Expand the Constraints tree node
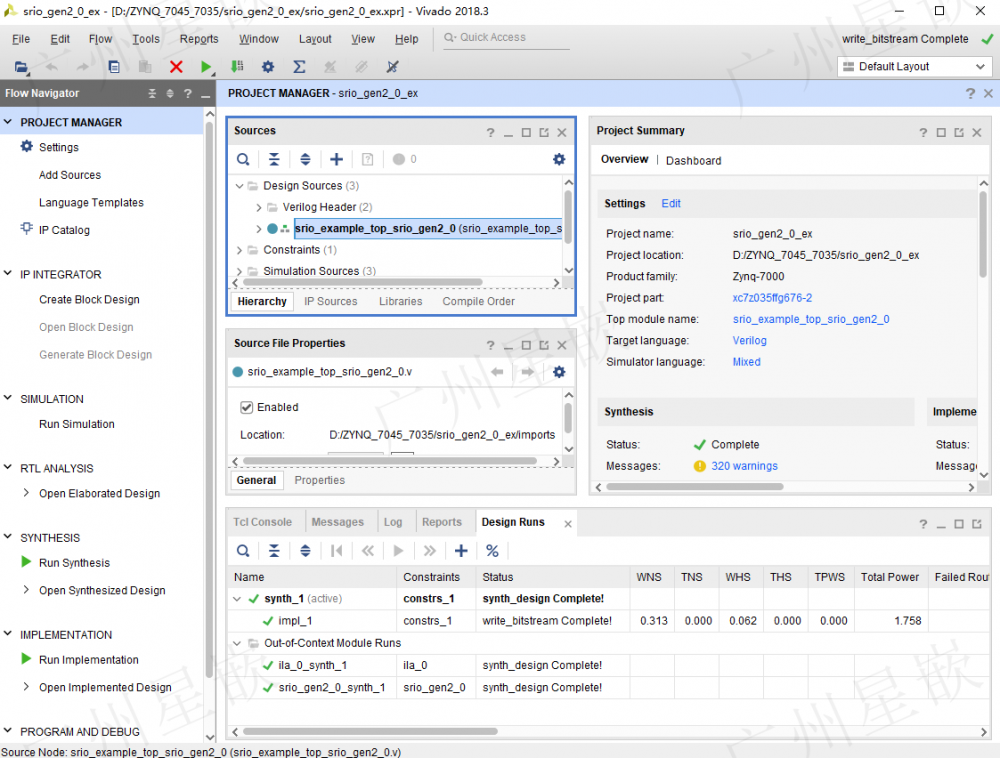 [240, 250]
